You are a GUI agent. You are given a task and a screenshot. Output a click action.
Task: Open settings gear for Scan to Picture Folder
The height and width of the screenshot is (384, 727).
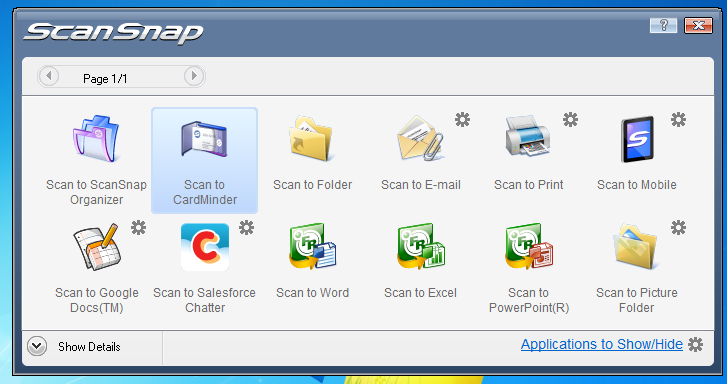pos(678,228)
